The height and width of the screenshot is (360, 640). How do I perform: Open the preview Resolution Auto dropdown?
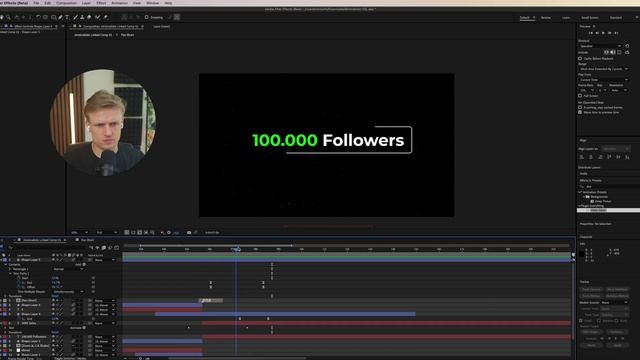(x=620, y=90)
